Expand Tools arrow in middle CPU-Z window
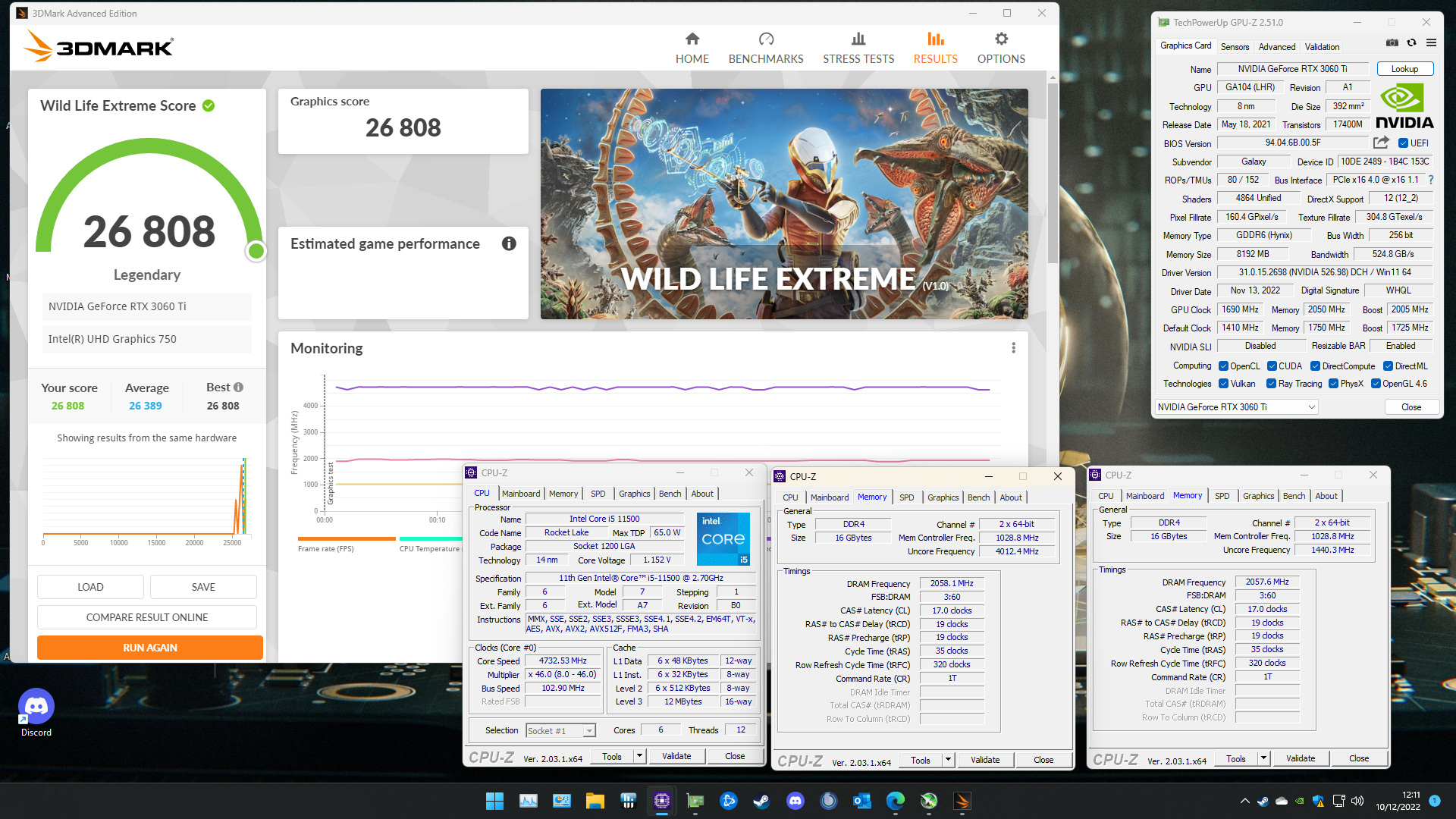 click(948, 760)
